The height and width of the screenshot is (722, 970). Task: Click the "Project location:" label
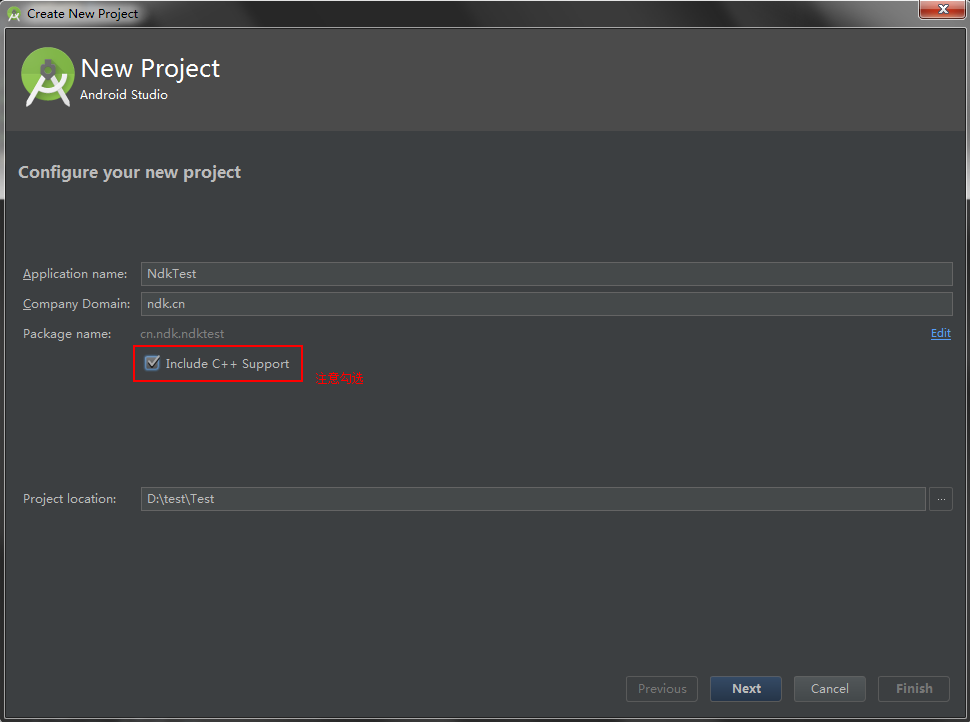pos(70,499)
